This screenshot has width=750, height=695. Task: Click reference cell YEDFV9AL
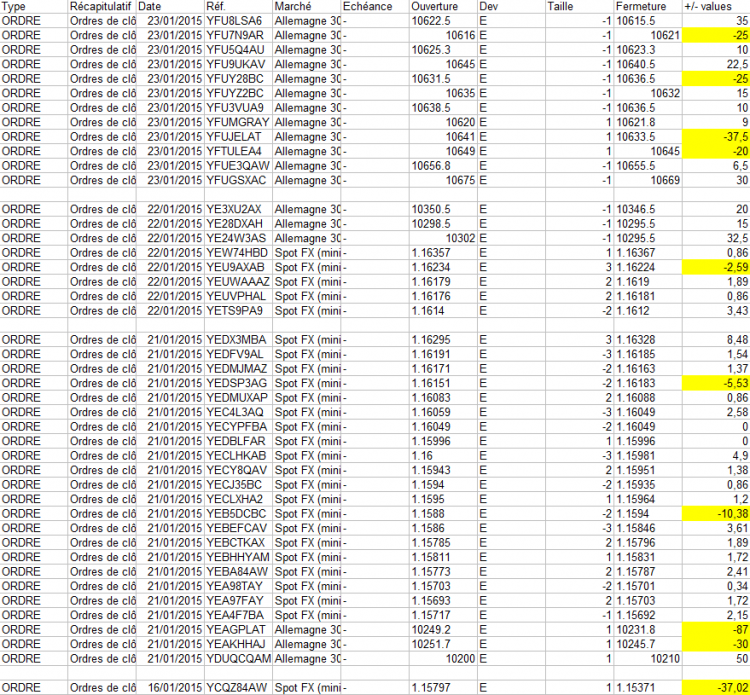pyautogui.click(x=239, y=354)
